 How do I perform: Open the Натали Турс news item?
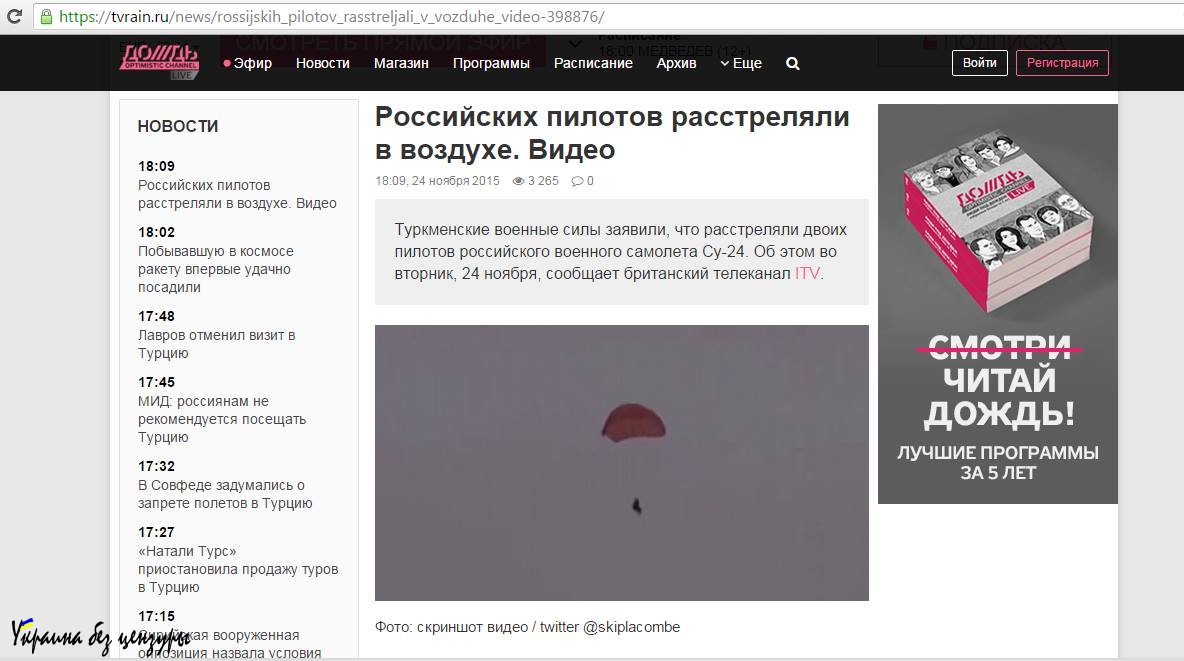tap(238, 569)
